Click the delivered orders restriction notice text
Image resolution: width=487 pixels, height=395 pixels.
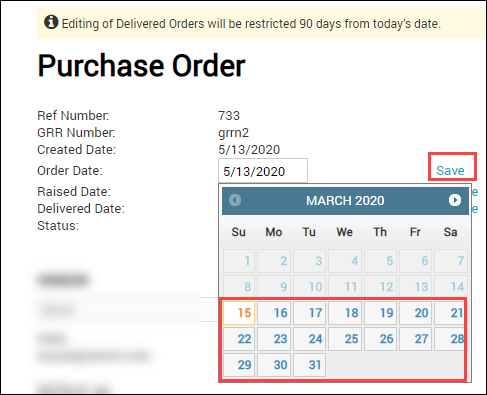251,24
